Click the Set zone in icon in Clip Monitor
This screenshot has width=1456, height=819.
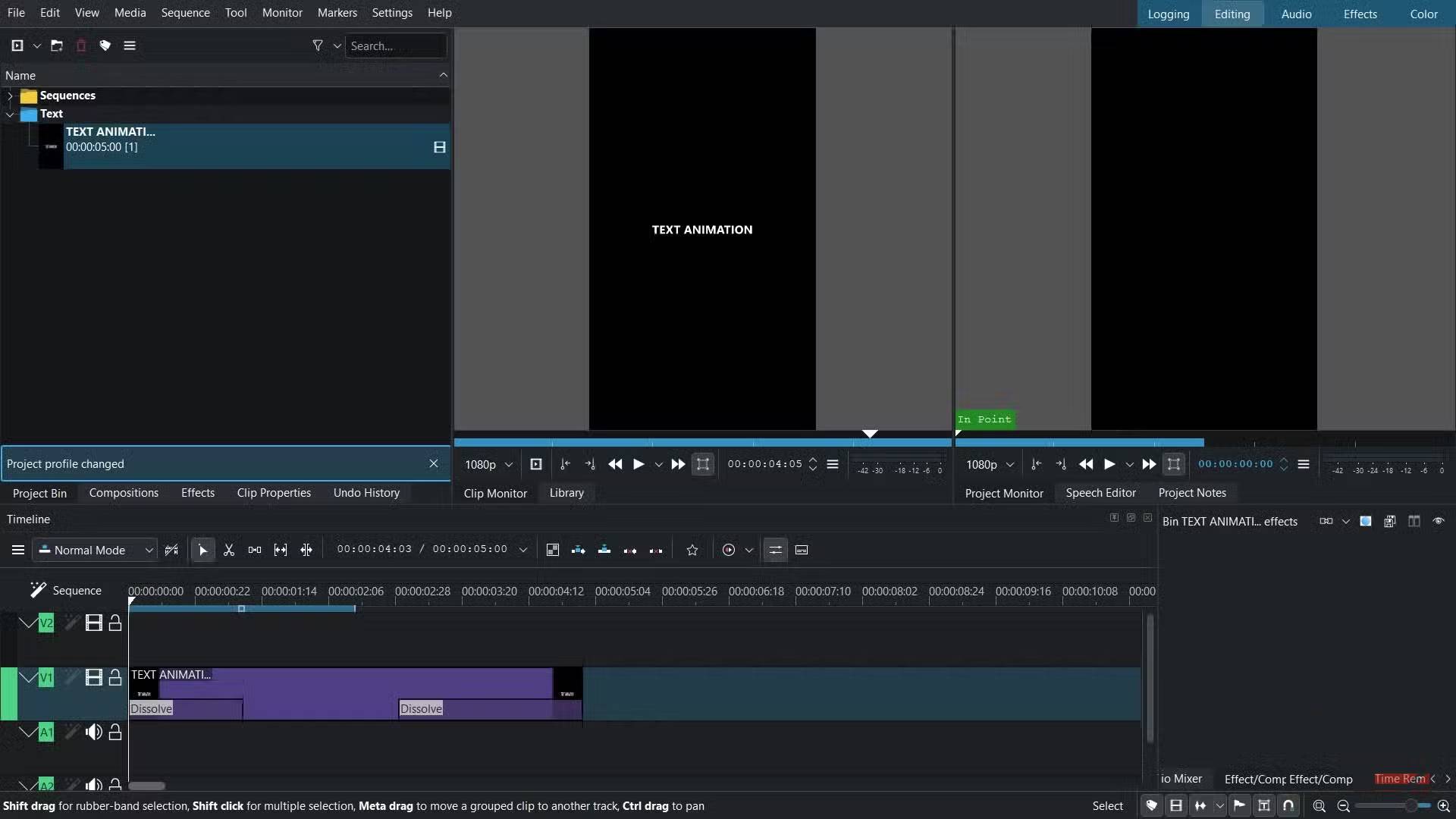pos(565,465)
